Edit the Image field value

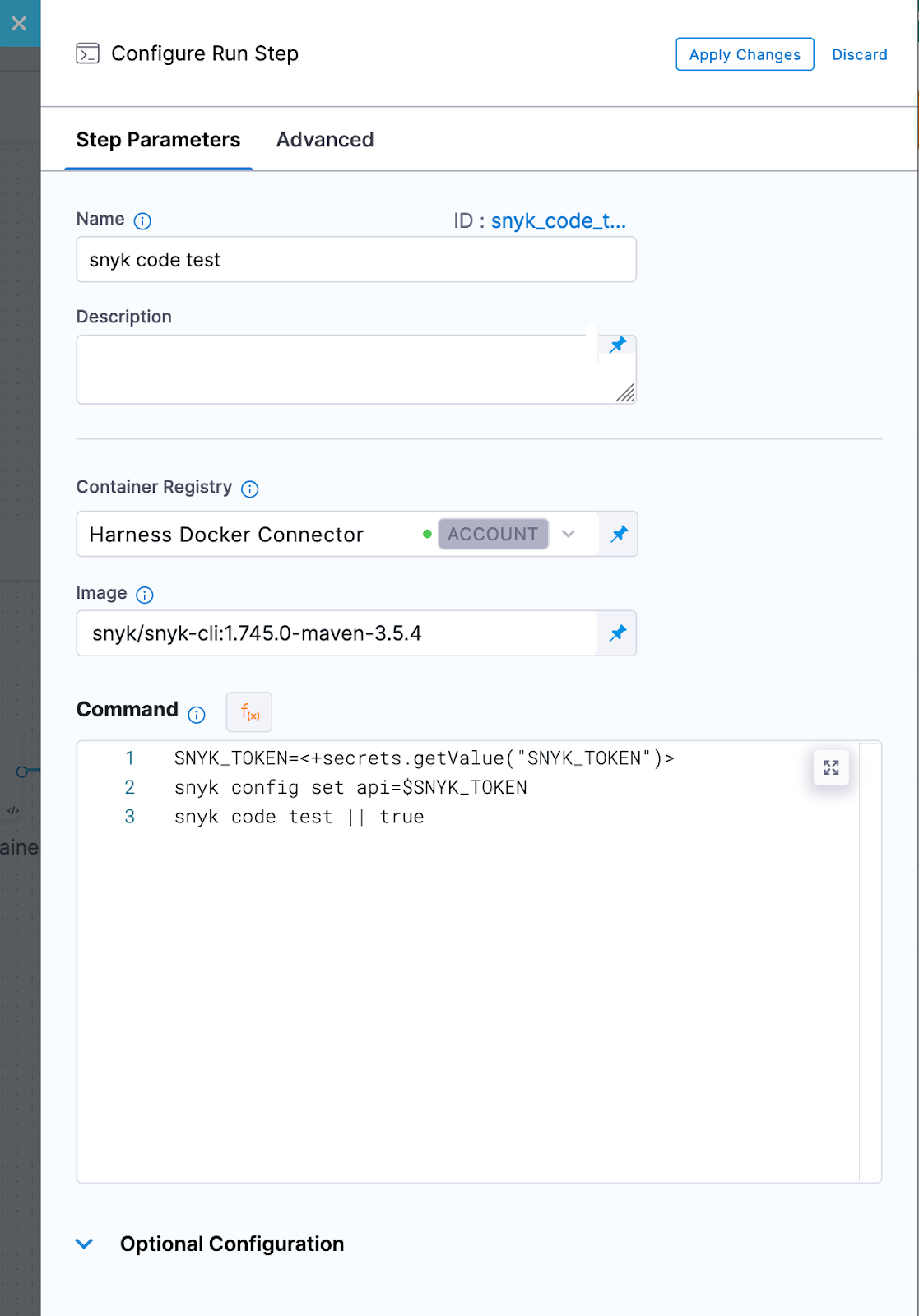337,633
